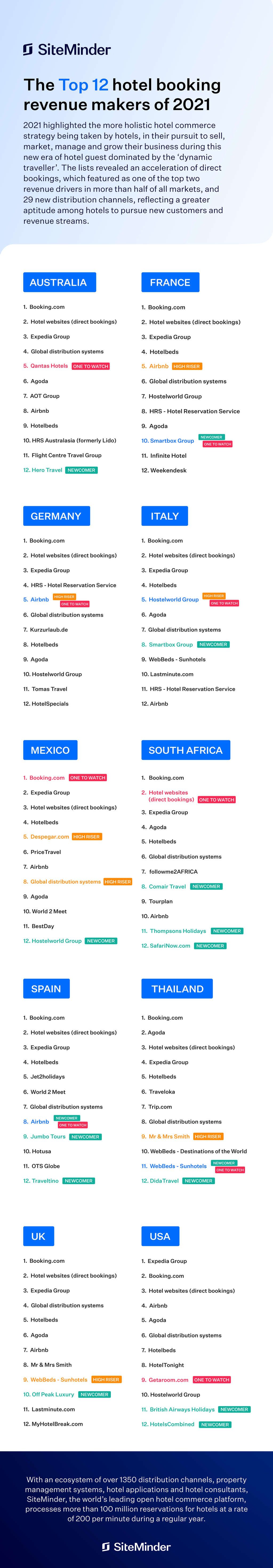Click the USA header label
Image resolution: width=273 pixels, height=1568 pixels.
tap(160, 1236)
